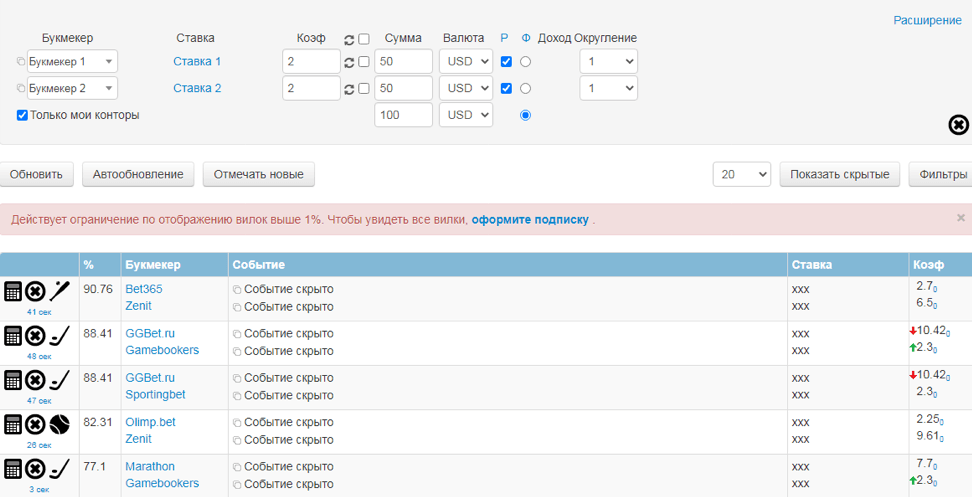Open the Olimp.bet bookmaker link

pos(151,422)
